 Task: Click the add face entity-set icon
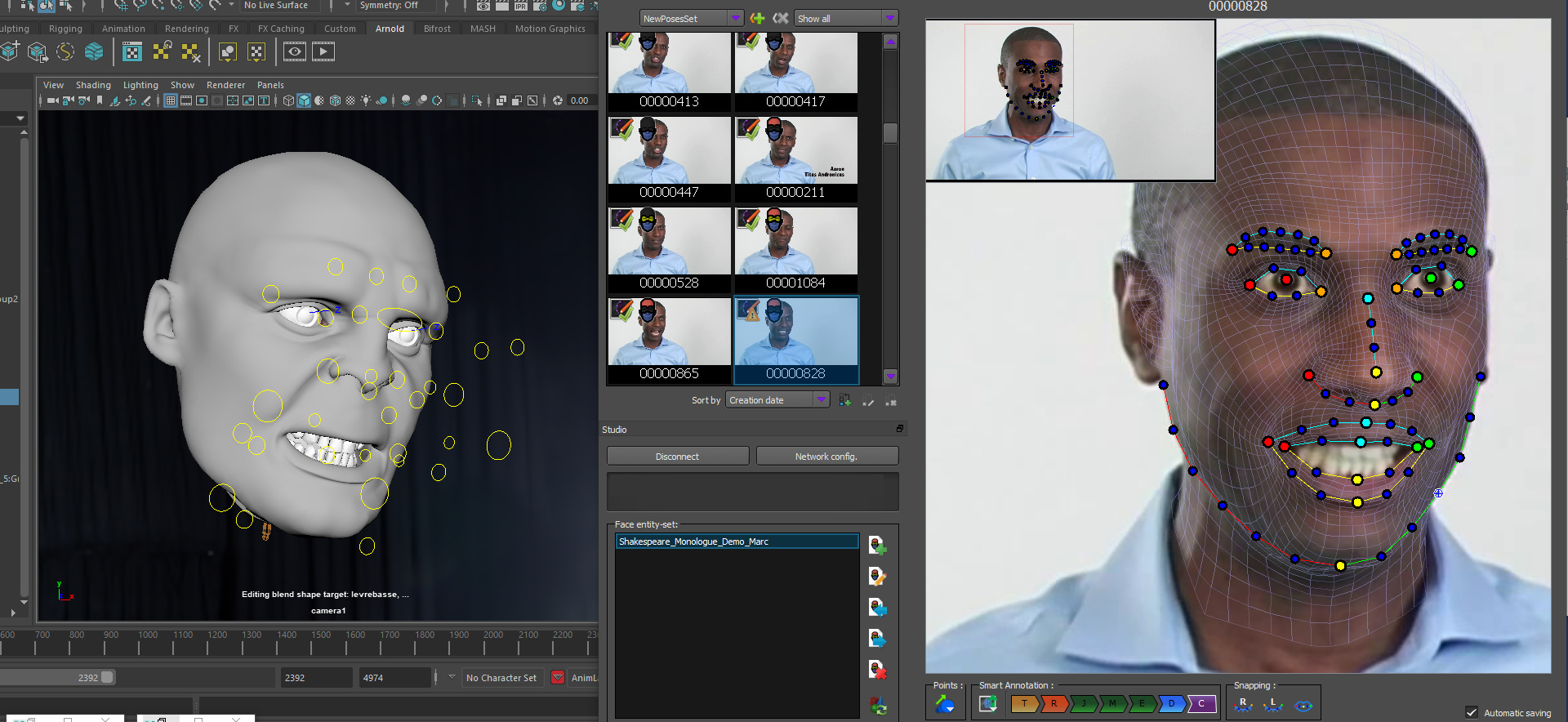coord(877,546)
